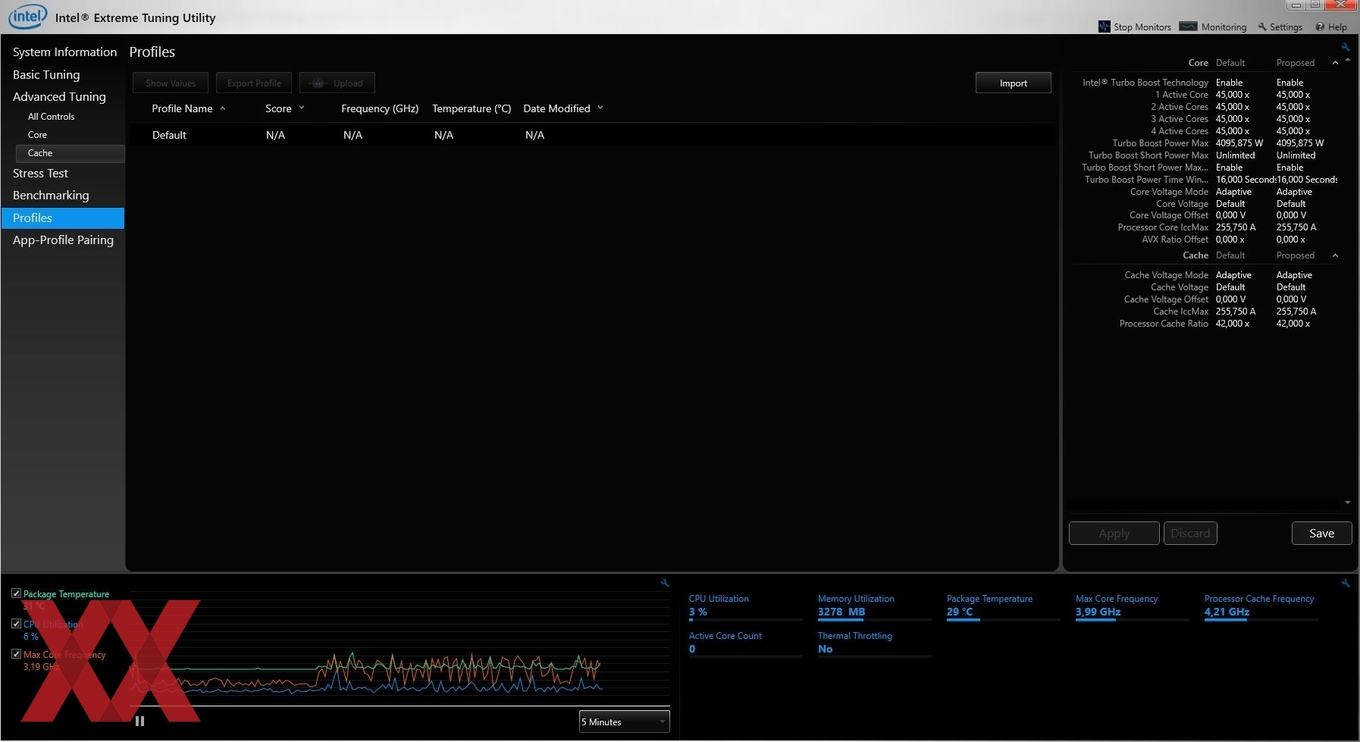Click the Intel logo in the title bar
This screenshot has width=1360, height=742.
click(x=28, y=17)
